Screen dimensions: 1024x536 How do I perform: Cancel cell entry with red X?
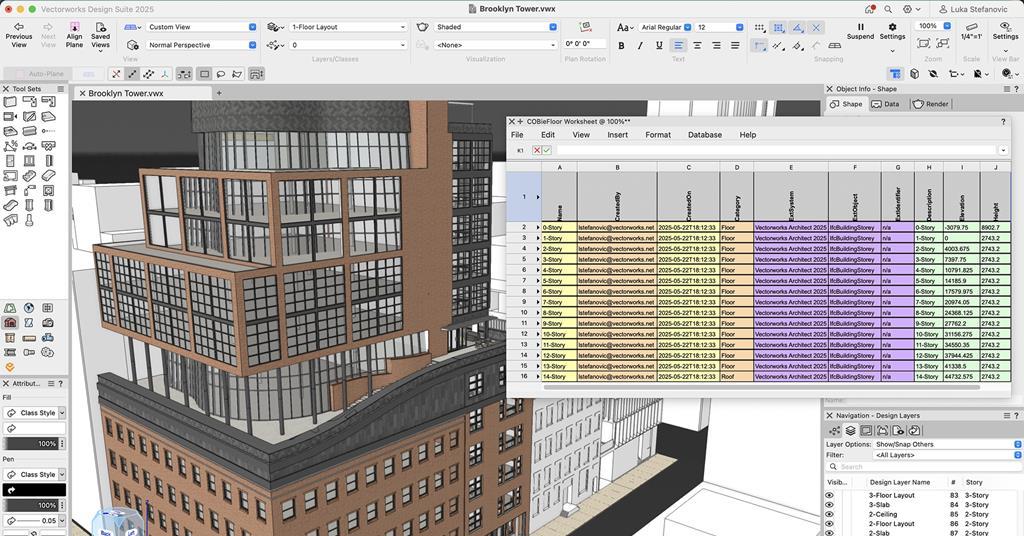[537, 150]
